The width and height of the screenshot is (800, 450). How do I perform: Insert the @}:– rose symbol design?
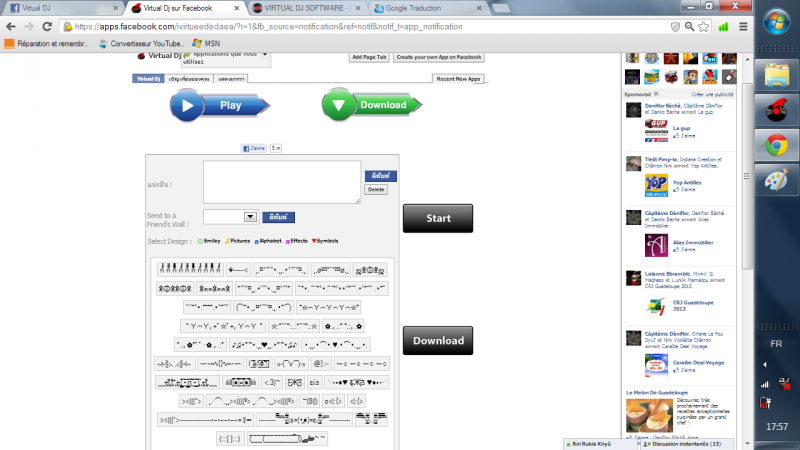point(321,364)
